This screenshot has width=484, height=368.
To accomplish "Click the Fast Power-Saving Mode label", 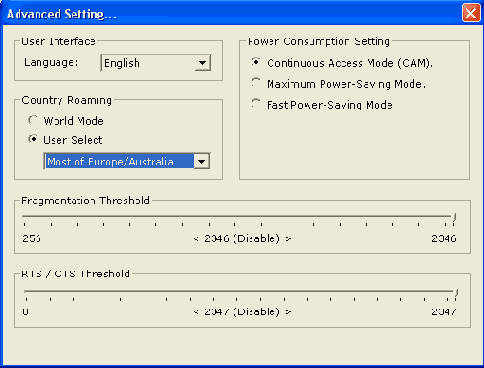I will tap(330, 105).
